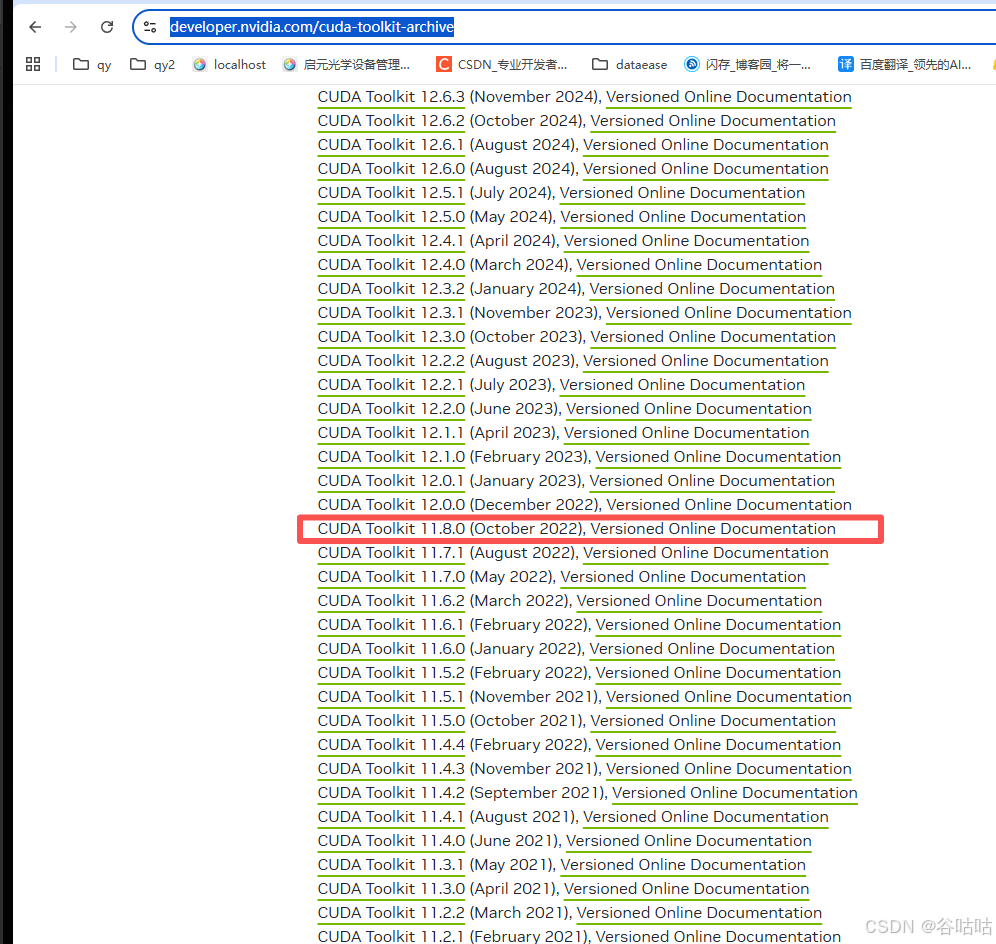This screenshot has width=996, height=944.
Task: Open the localhost bookmark
Action: (x=229, y=64)
